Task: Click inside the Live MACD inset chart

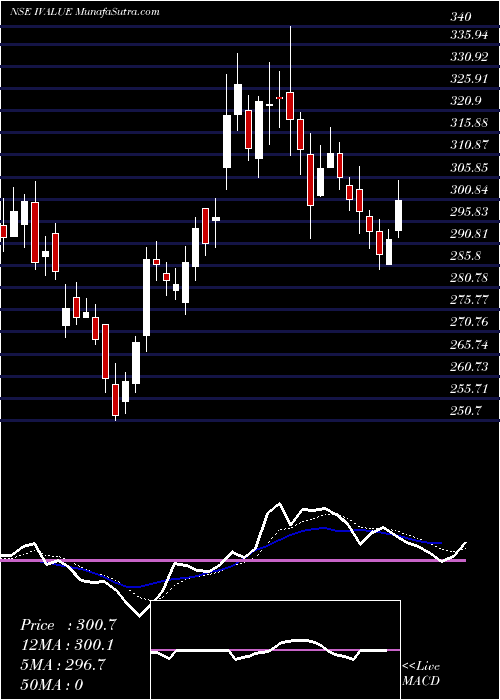Action: (x=275, y=650)
